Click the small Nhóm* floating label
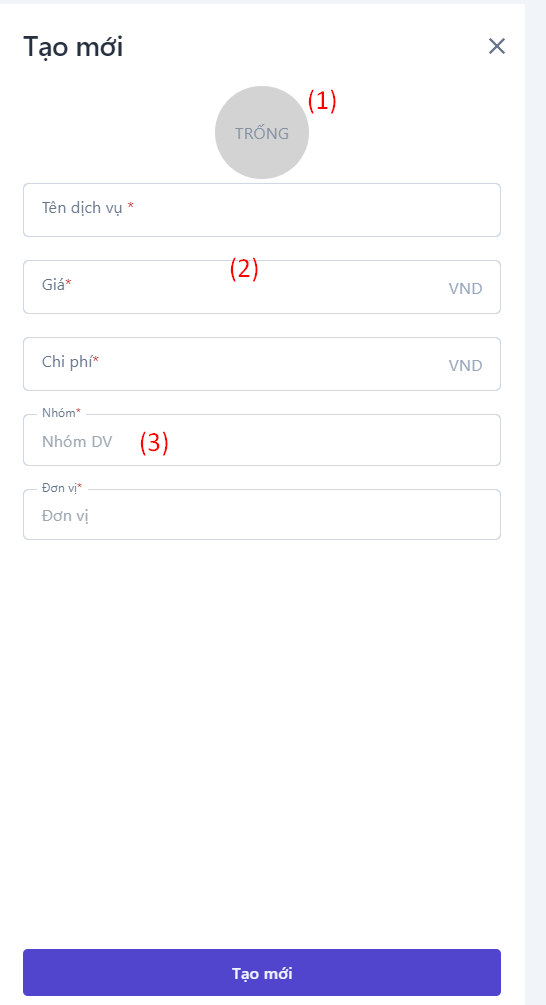546x1005 pixels. click(x=62, y=413)
